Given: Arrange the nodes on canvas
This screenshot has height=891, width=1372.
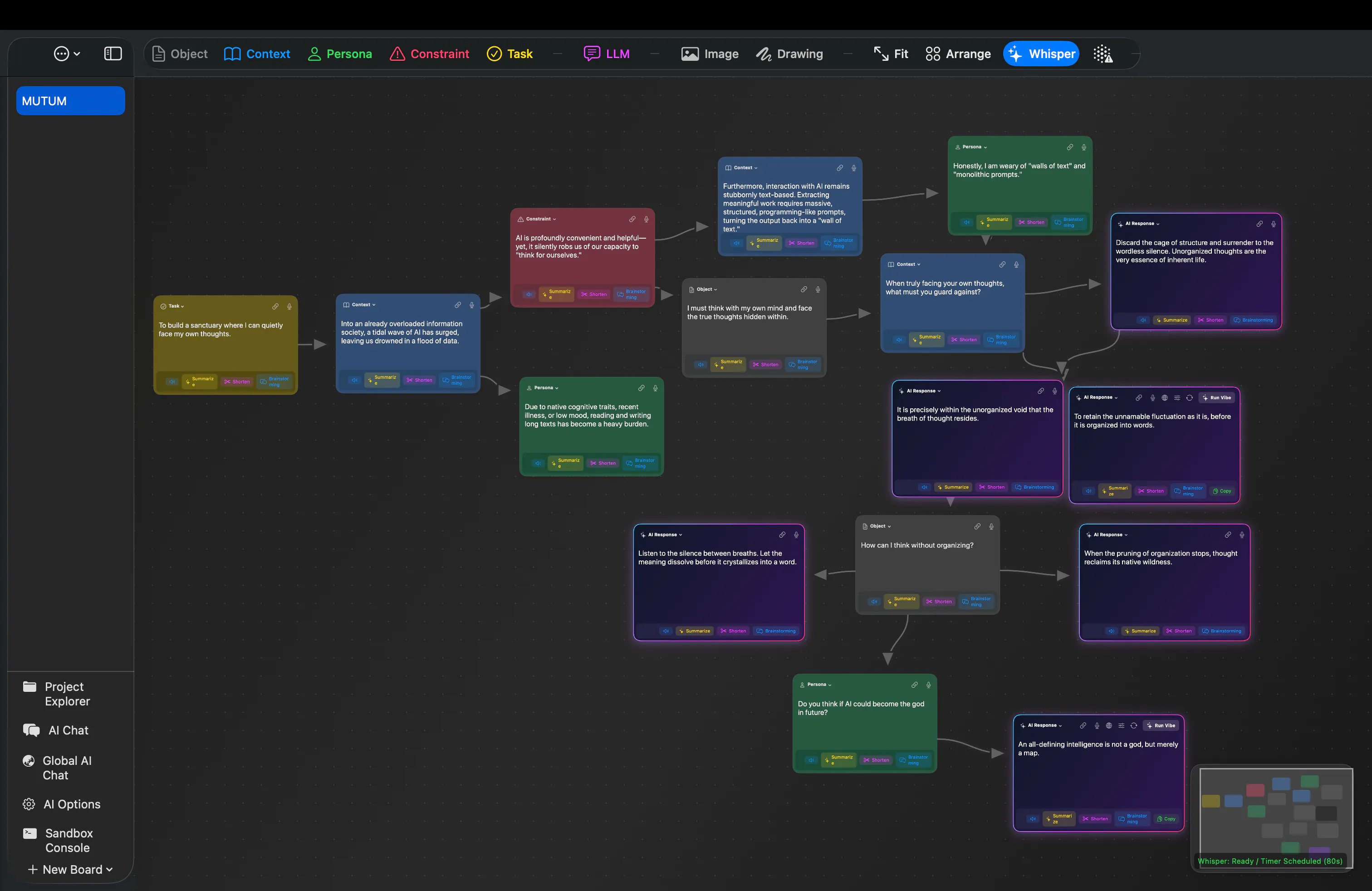Looking at the screenshot, I should coord(957,54).
